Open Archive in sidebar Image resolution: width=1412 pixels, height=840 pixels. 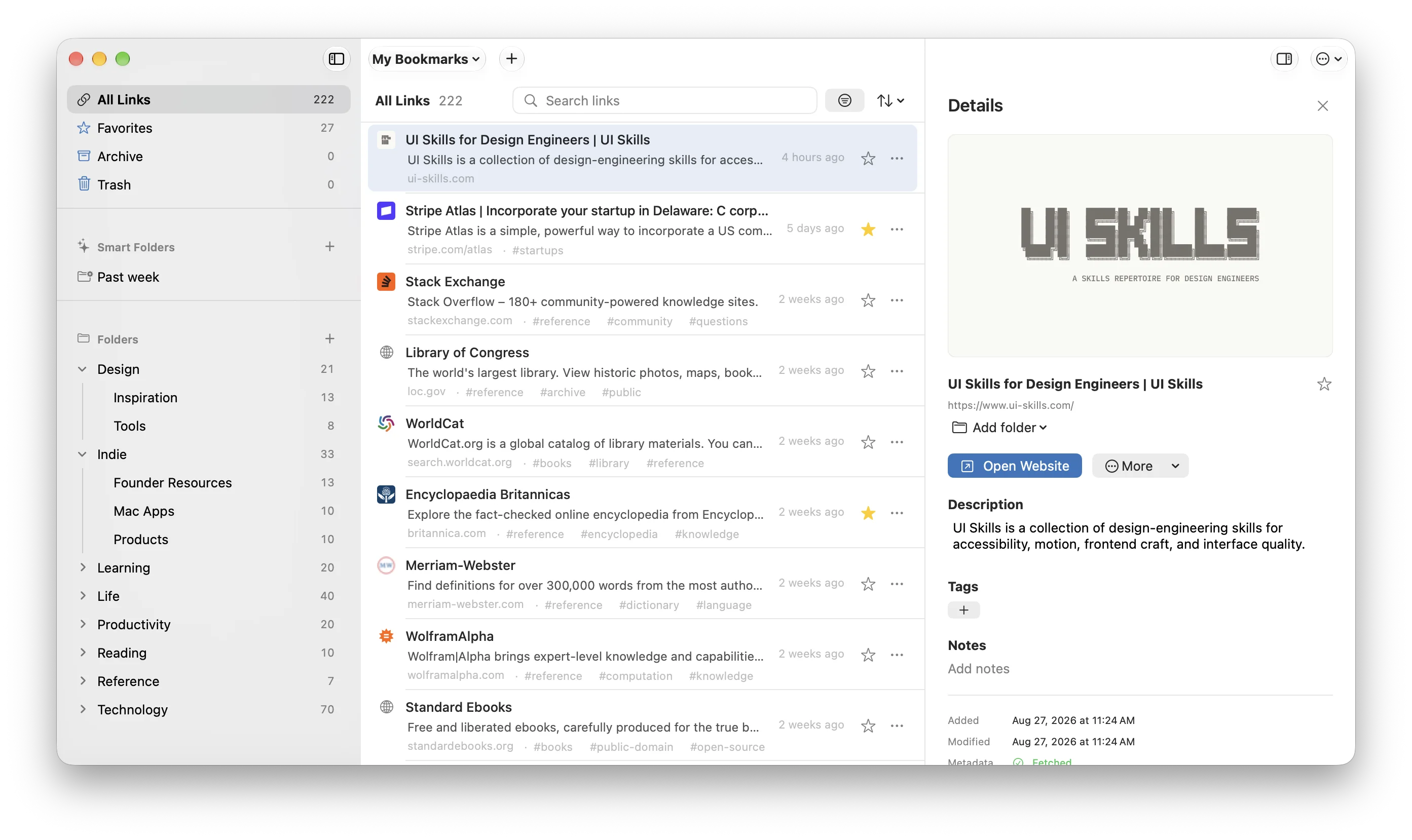pos(208,156)
